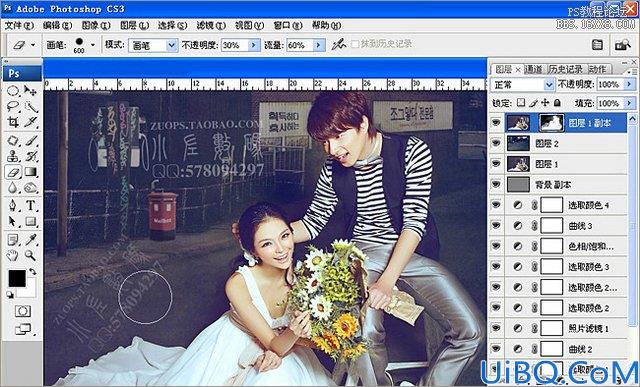Switch to the 历史记录 tab

(x=565, y=69)
